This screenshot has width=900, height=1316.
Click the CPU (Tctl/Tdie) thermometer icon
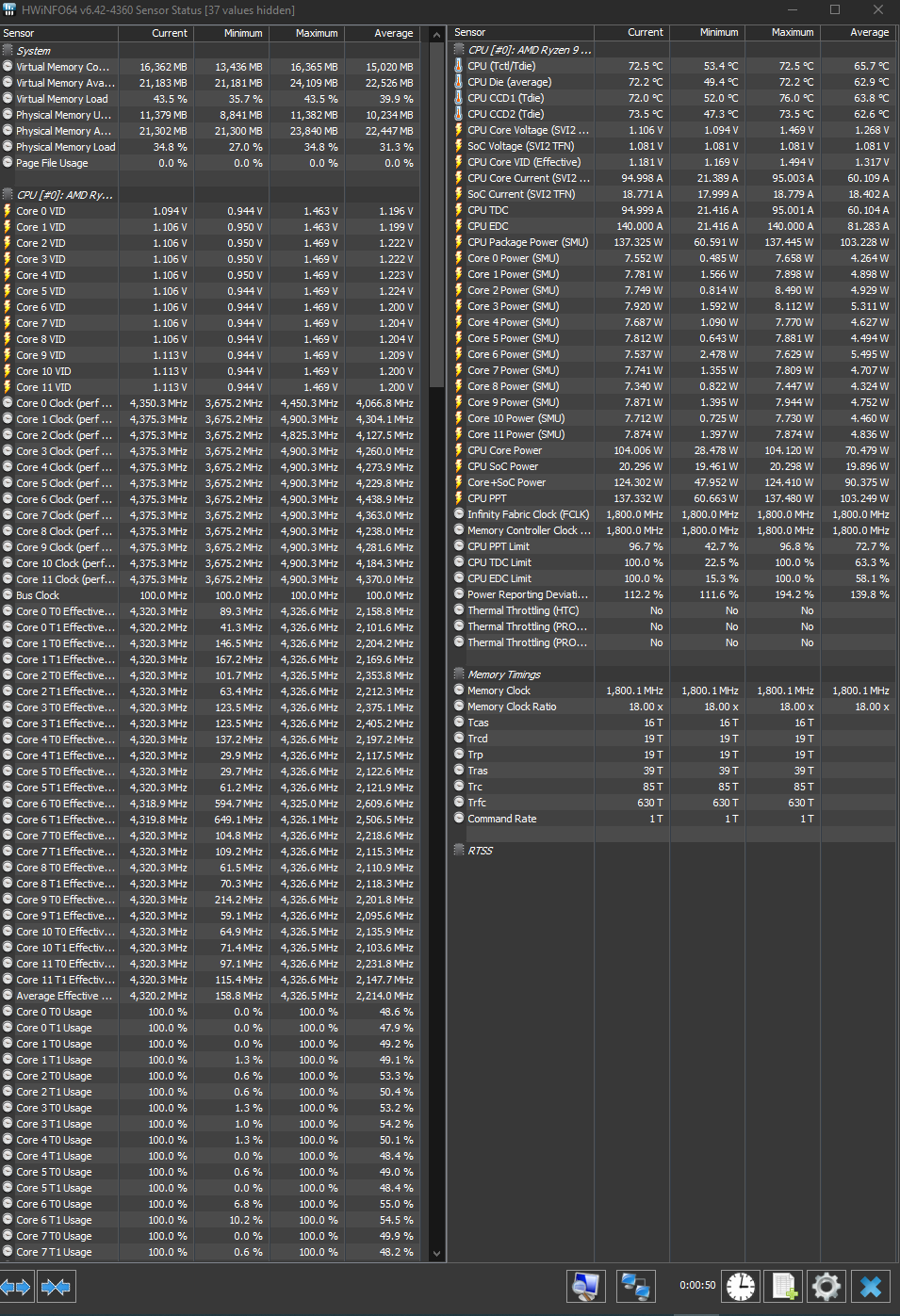[459, 66]
